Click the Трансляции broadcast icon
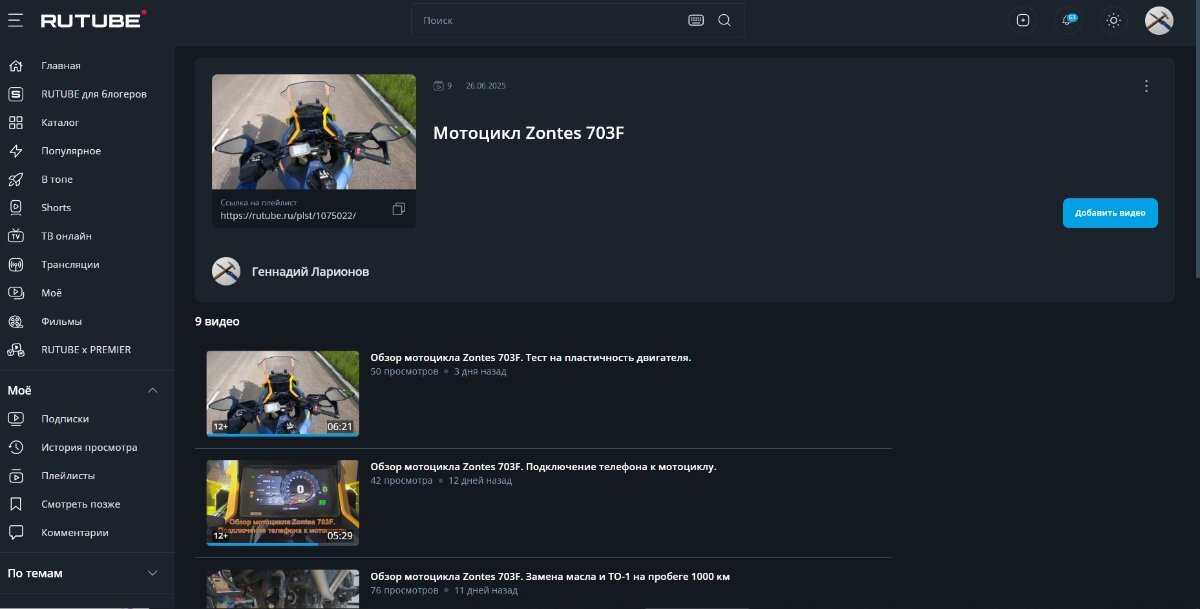The height and width of the screenshot is (609, 1200). (15, 265)
